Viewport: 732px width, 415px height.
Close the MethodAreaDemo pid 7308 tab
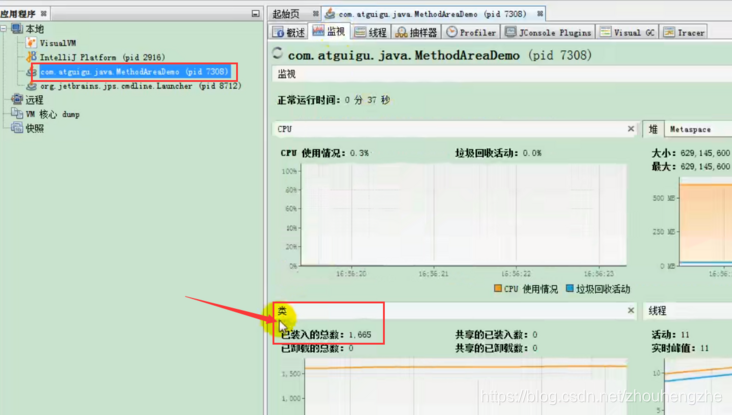(540, 14)
